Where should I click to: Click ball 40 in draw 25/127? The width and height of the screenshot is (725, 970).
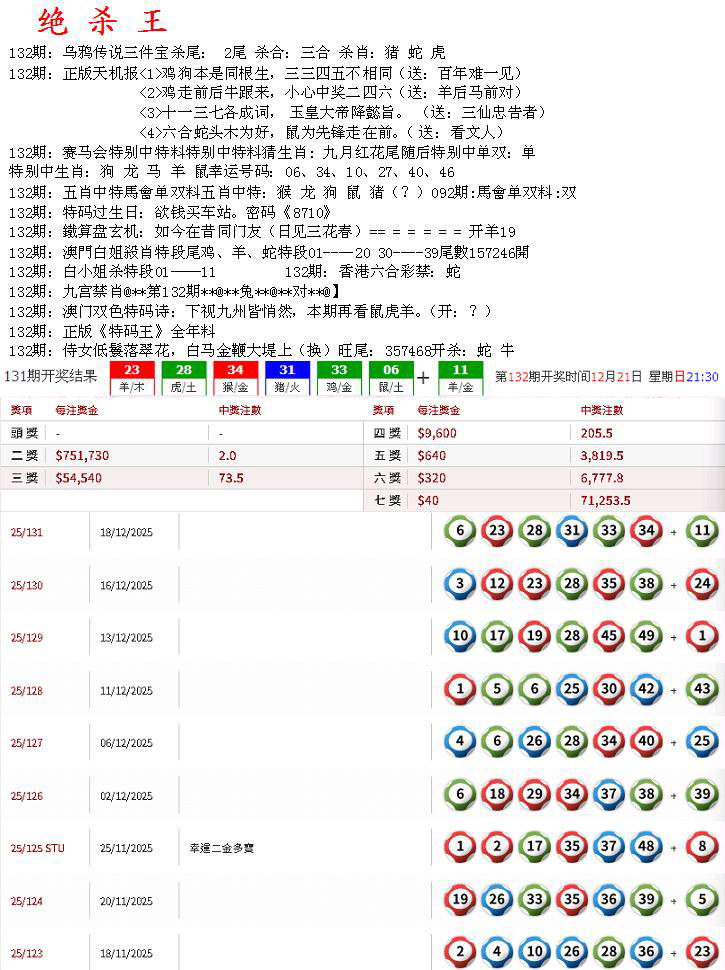coord(645,742)
